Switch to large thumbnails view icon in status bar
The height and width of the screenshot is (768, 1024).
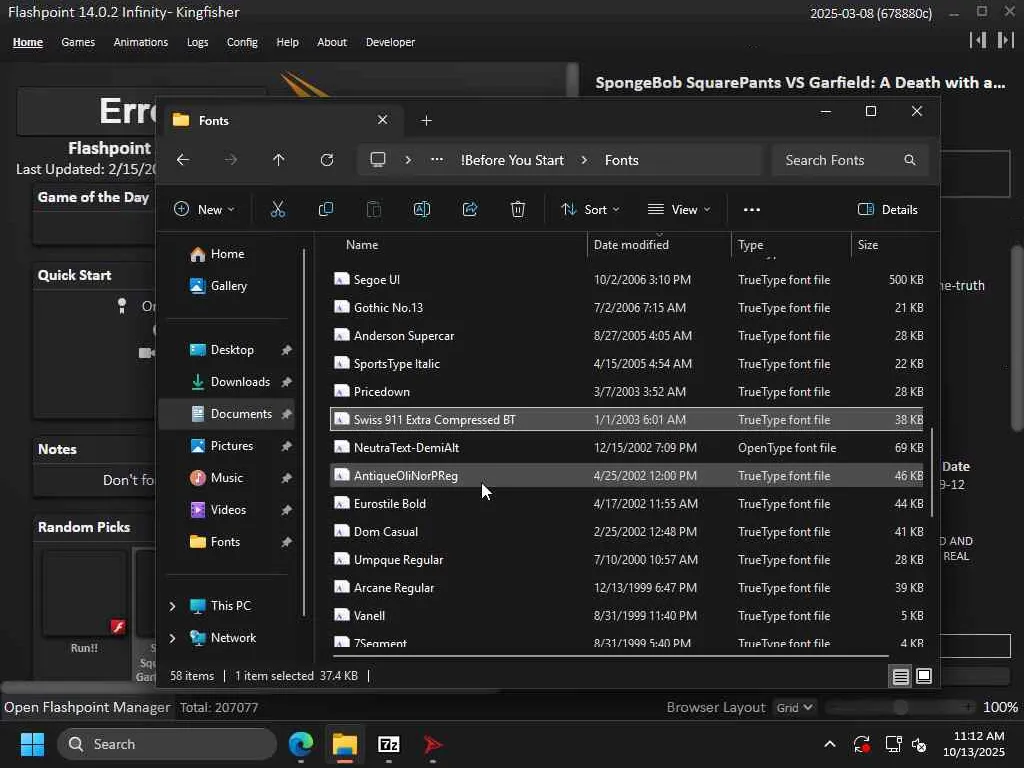tap(924, 676)
